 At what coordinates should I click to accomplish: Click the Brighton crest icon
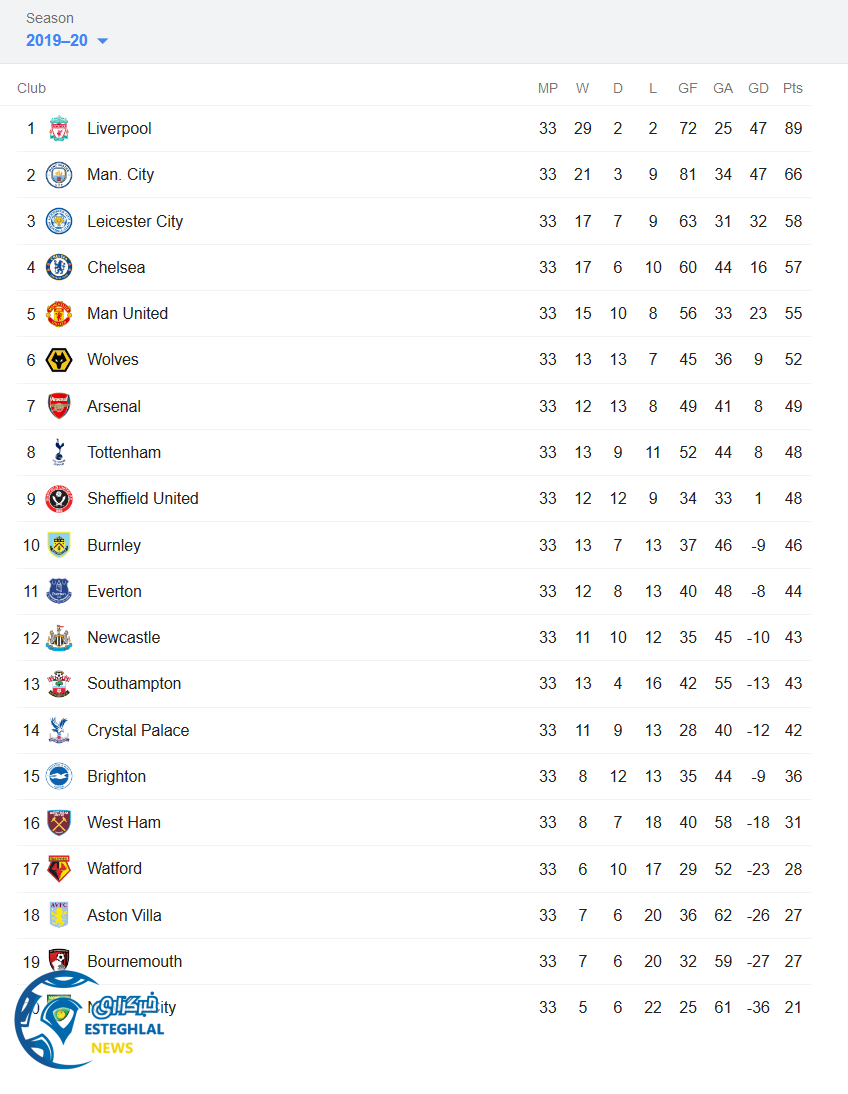tap(59, 777)
